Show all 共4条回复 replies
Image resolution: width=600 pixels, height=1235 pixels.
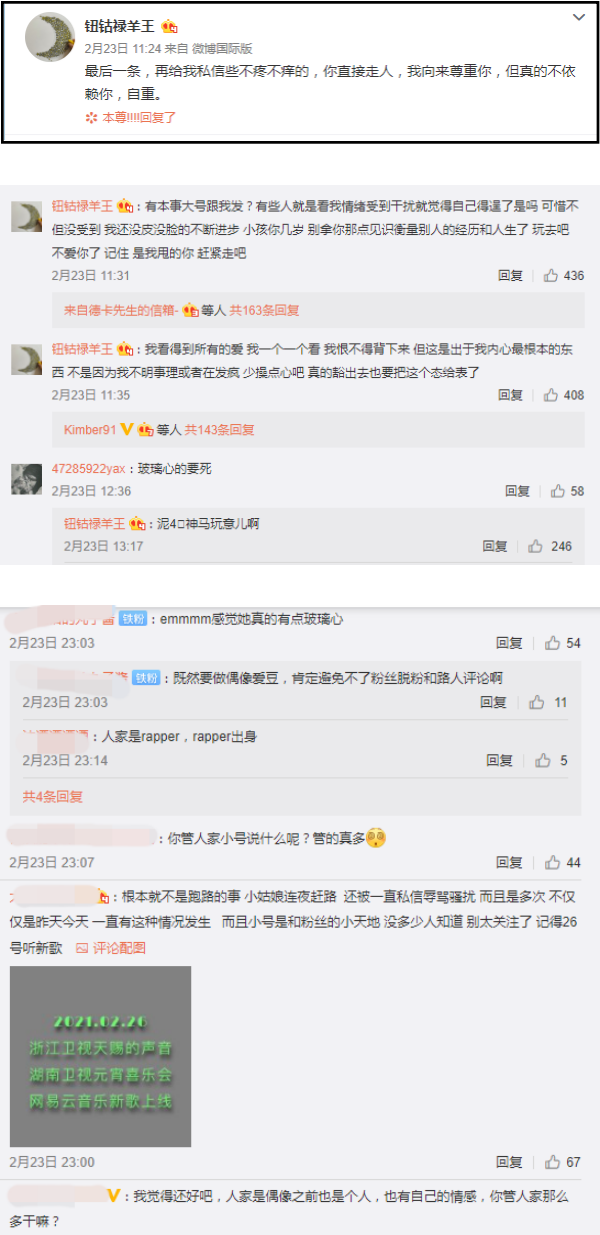tap(53, 797)
